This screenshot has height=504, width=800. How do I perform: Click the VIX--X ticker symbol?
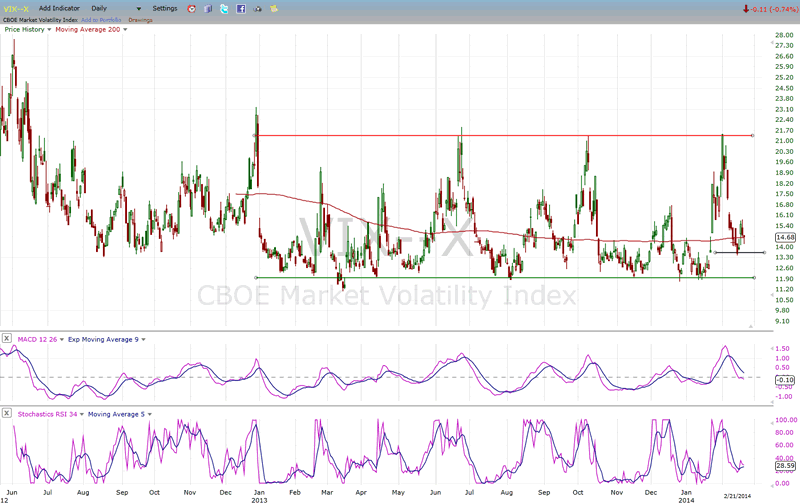[x=16, y=9]
